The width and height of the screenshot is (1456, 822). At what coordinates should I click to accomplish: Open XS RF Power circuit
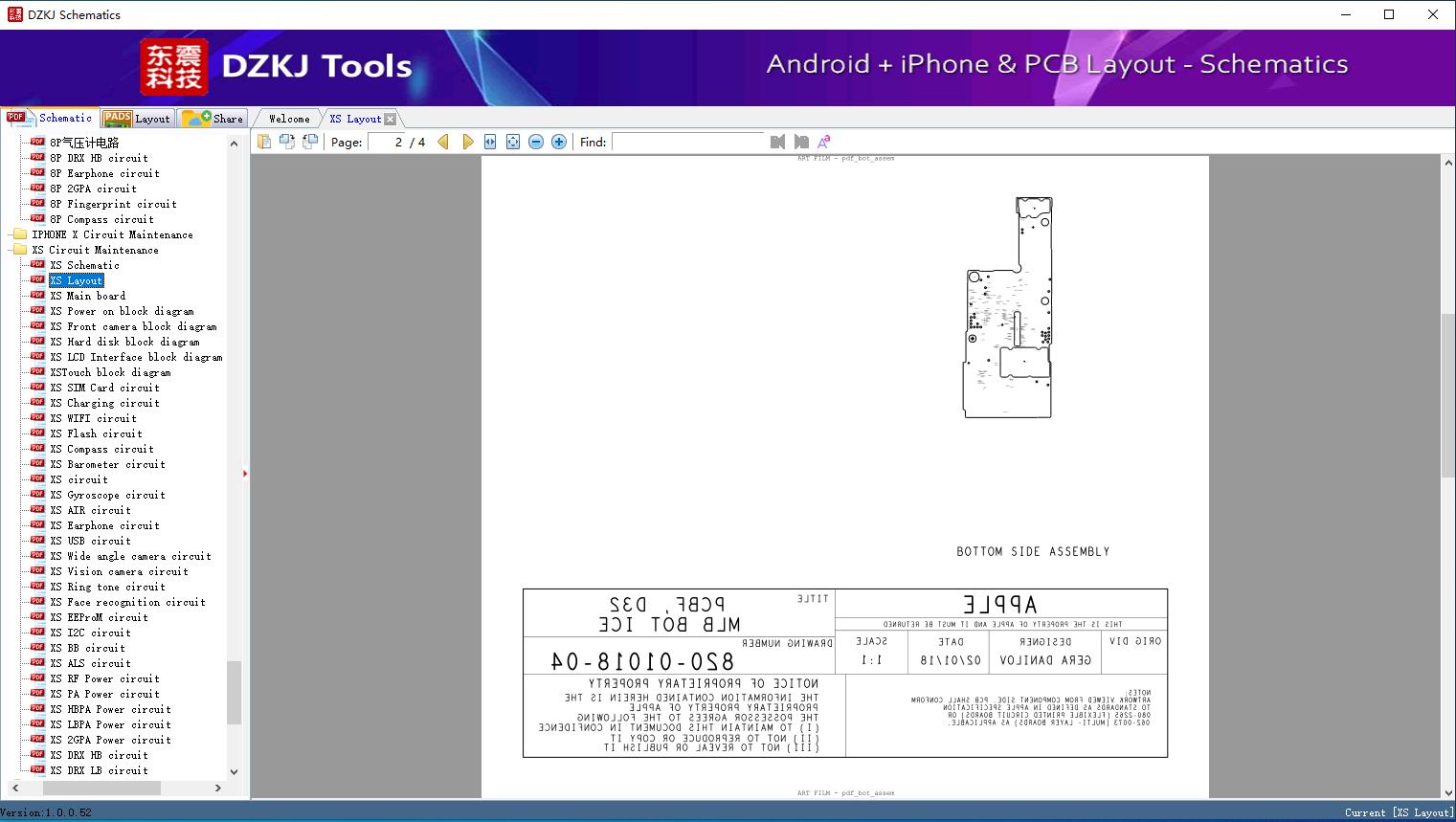point(104,678)
